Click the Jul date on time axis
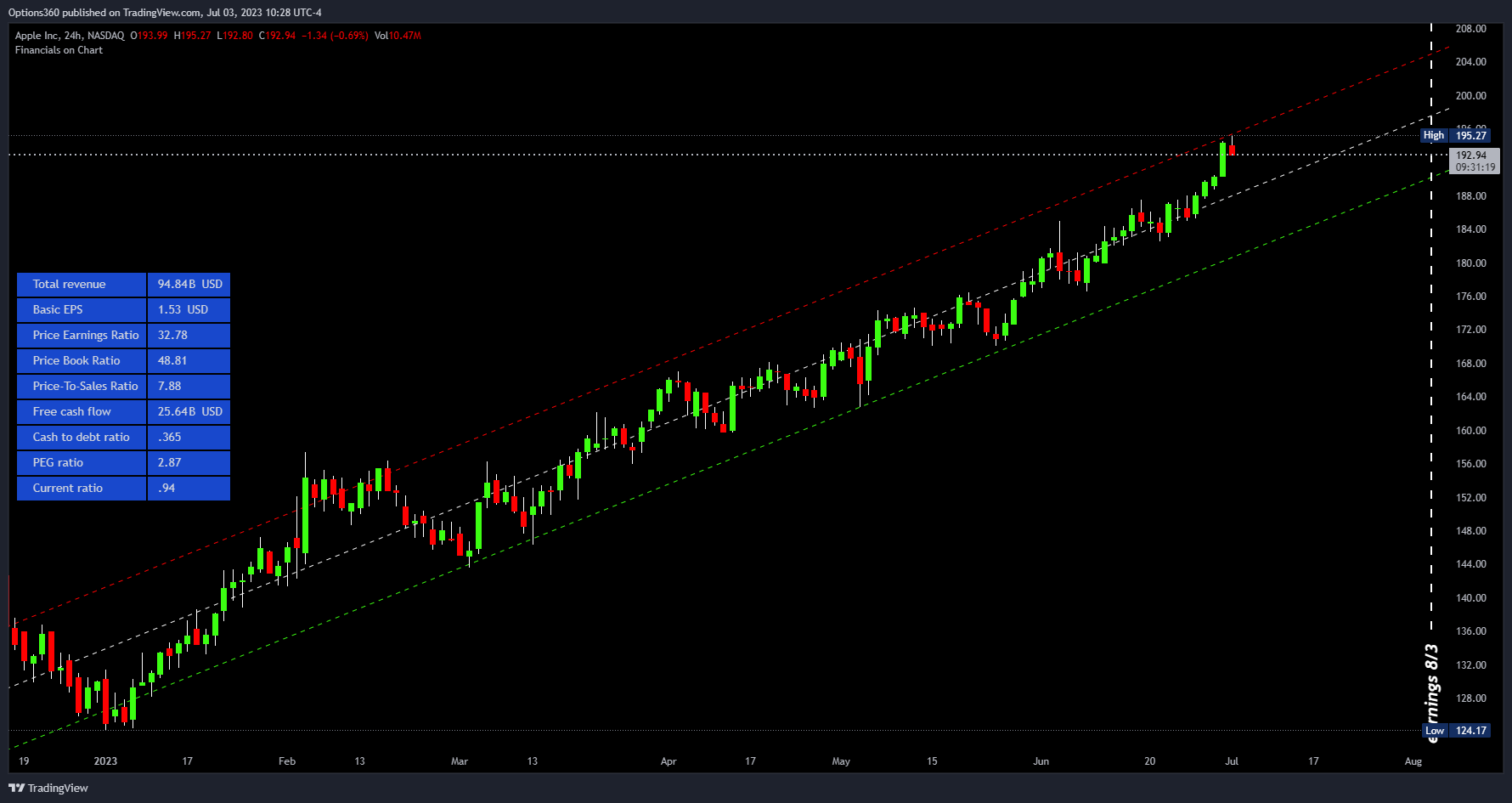This screenshot has width=1512, height=803. pos(1232,761)
